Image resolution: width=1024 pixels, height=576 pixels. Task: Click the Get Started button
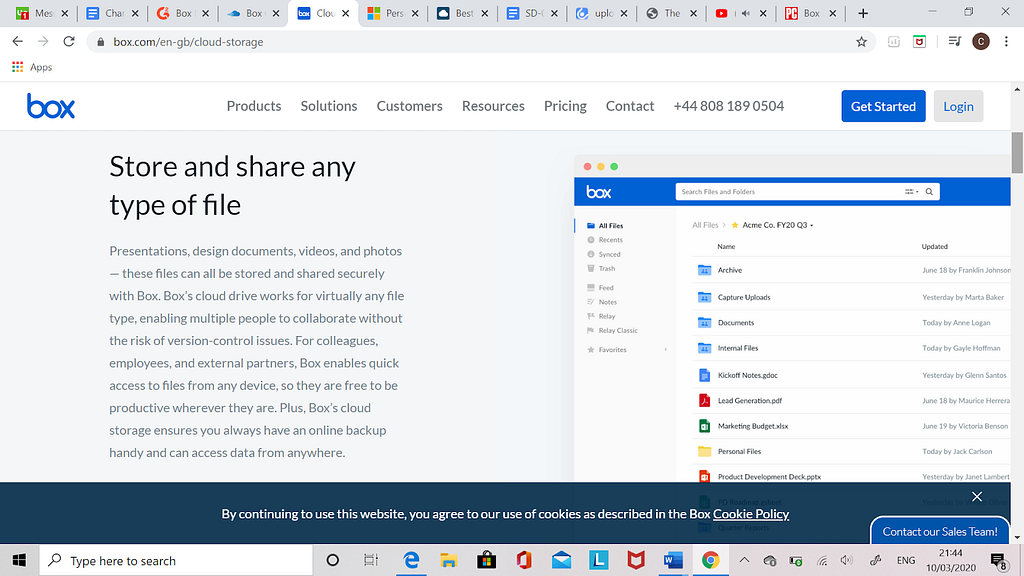click(883, 106)
